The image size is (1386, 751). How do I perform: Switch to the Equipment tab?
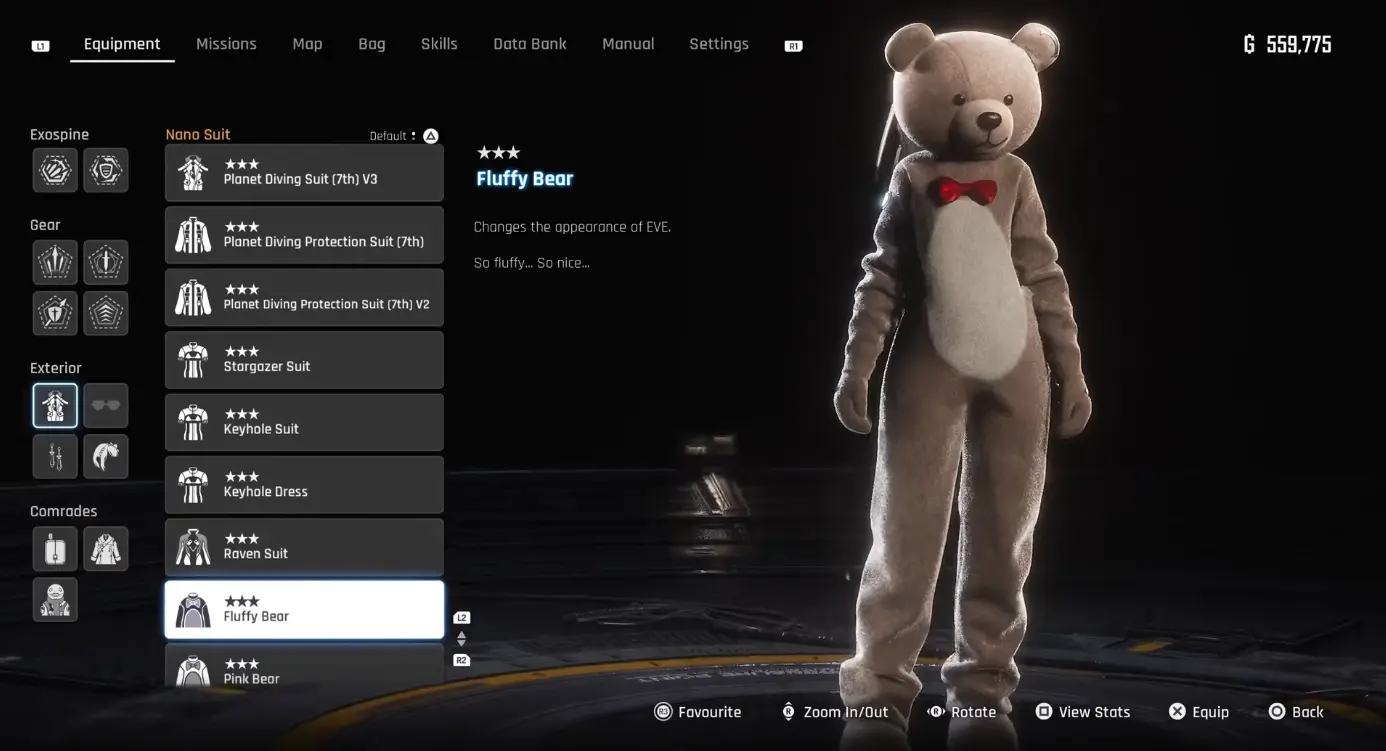coord(122,44)
